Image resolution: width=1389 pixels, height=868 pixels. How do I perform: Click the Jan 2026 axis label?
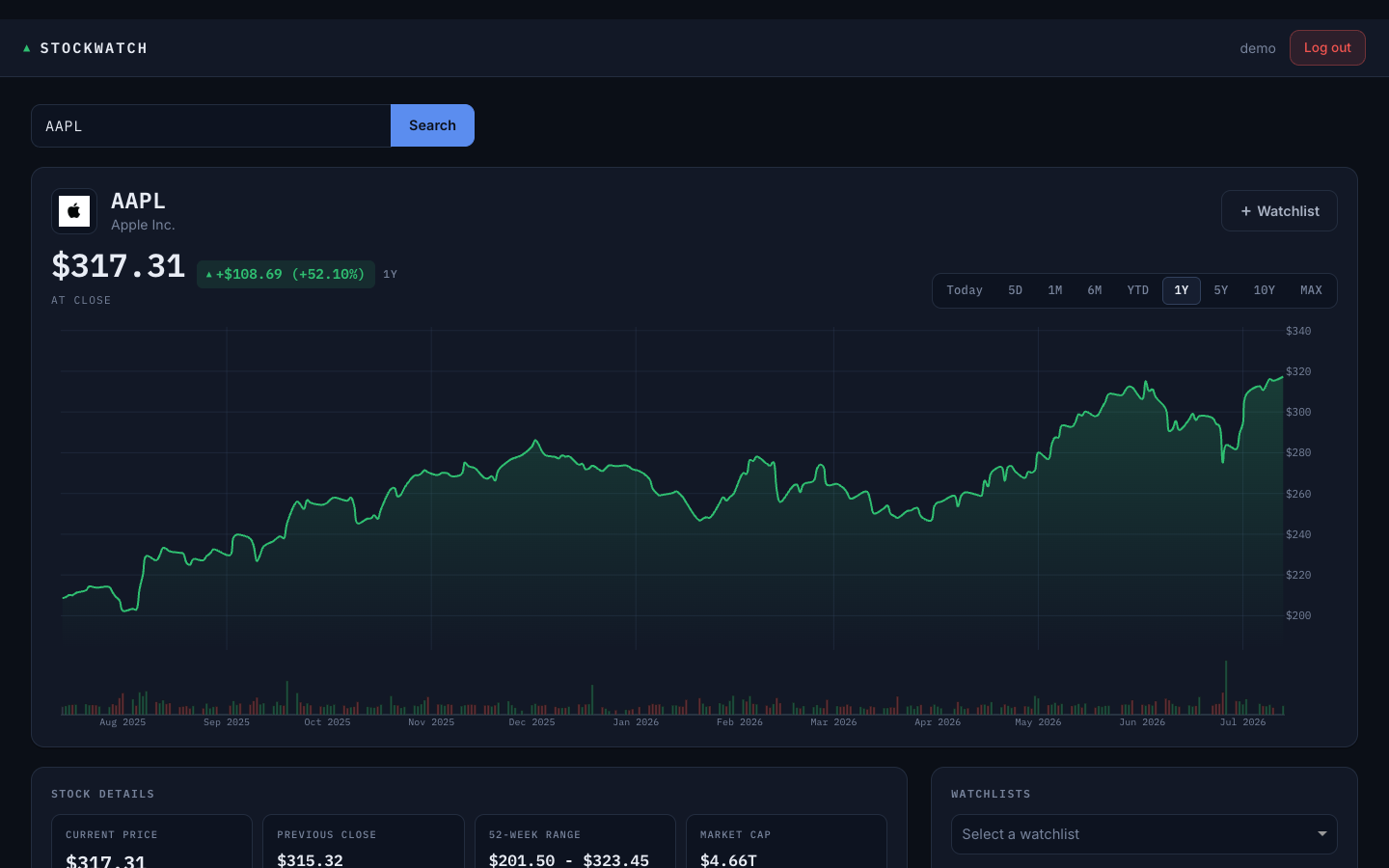coord(636,722)
